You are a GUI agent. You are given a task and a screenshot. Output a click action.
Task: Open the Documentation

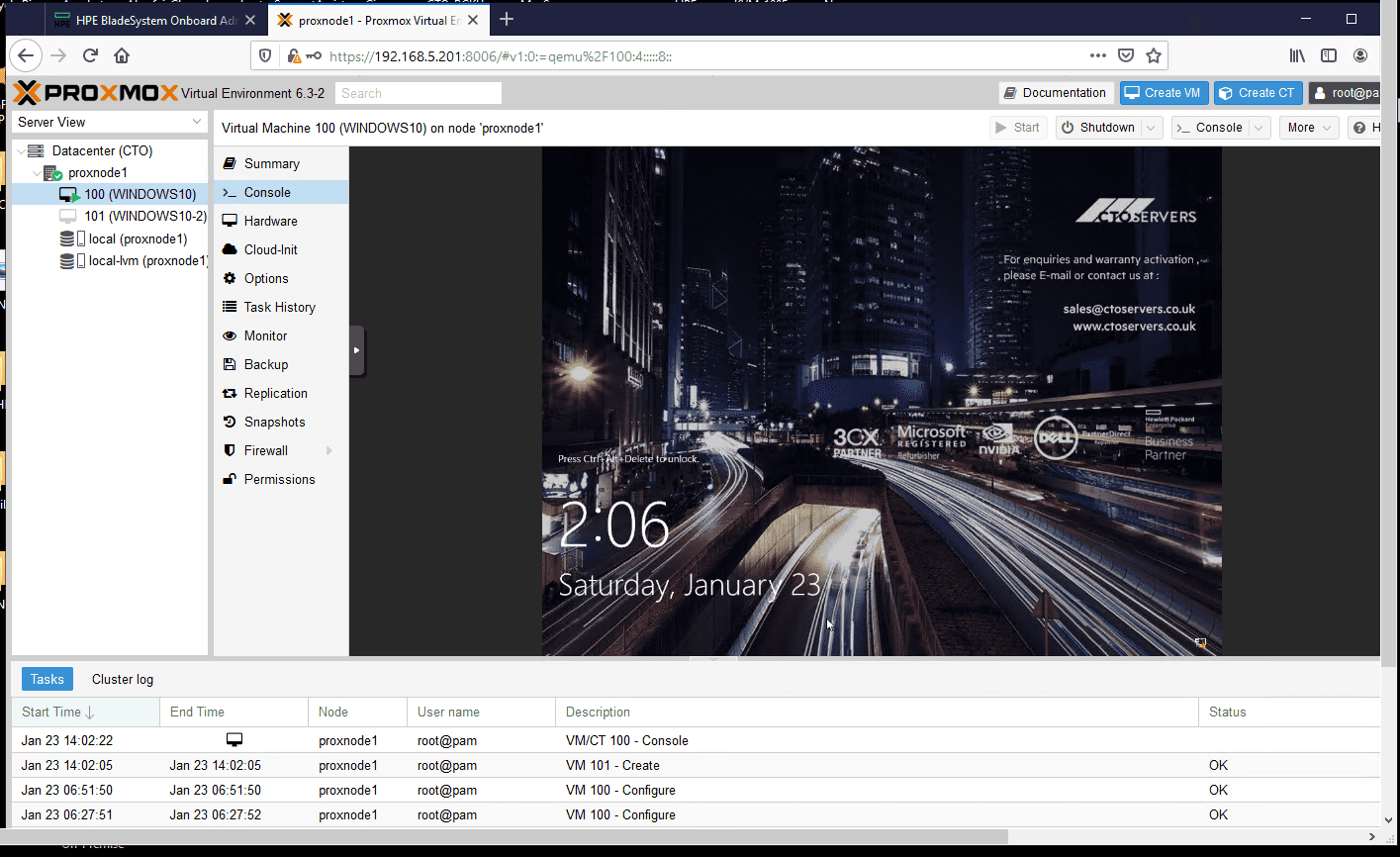click(x=1056, y=92)
